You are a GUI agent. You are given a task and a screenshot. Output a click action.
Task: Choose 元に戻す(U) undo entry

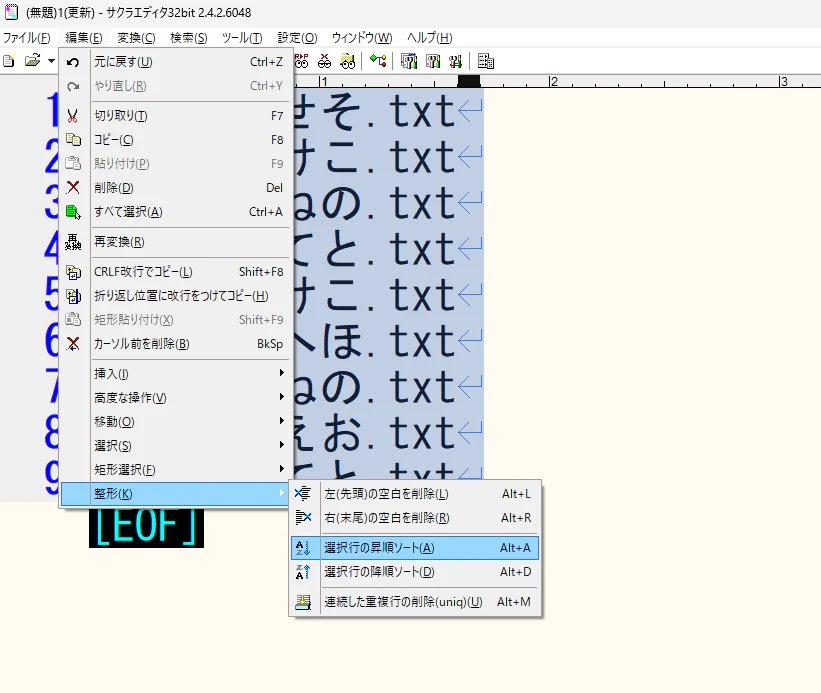coord(175,62)
